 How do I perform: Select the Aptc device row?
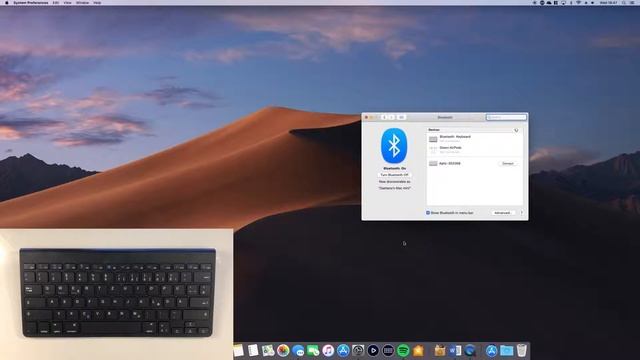tap(474, 163)
